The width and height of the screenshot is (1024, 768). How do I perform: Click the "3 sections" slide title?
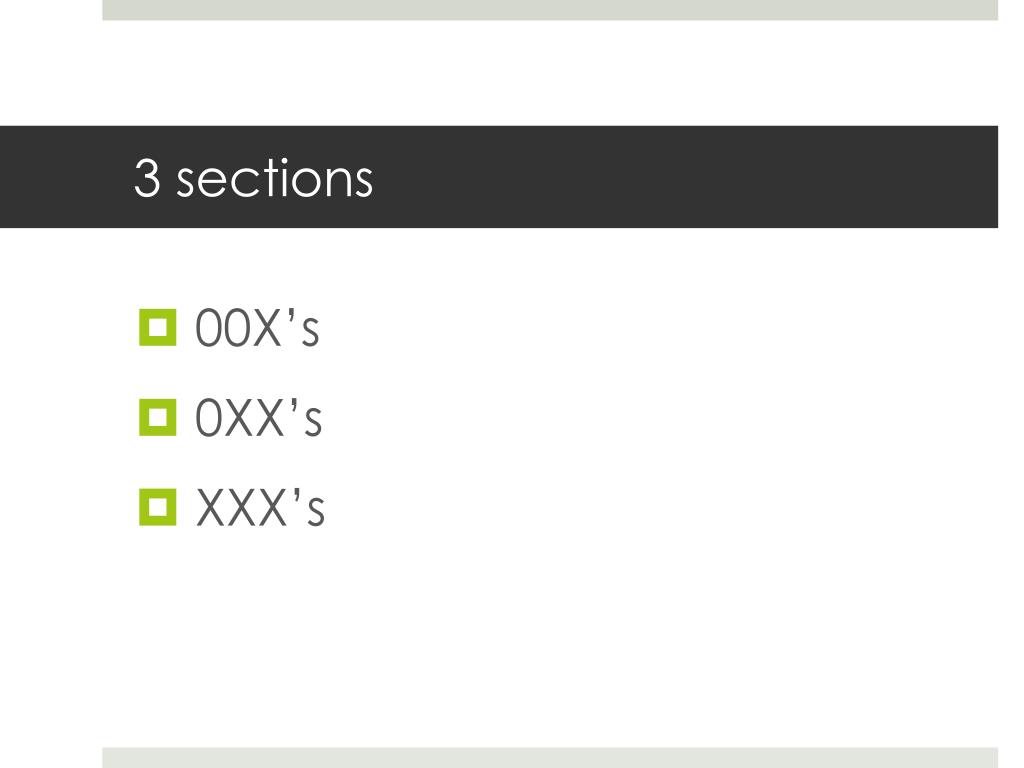pyautogui.click(x=253, y=178)
